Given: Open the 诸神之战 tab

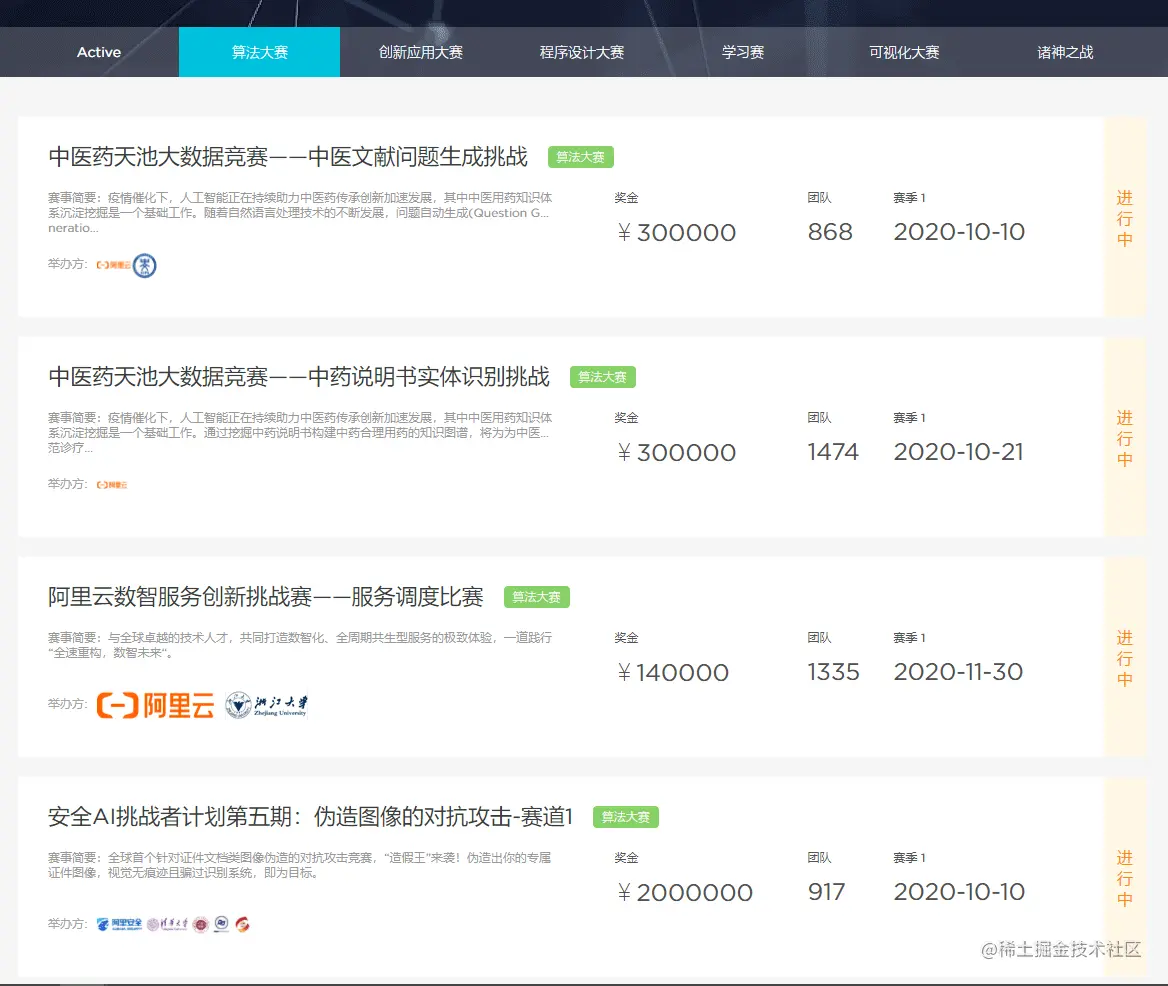Looking at the screenshot, I should 1064,52.
